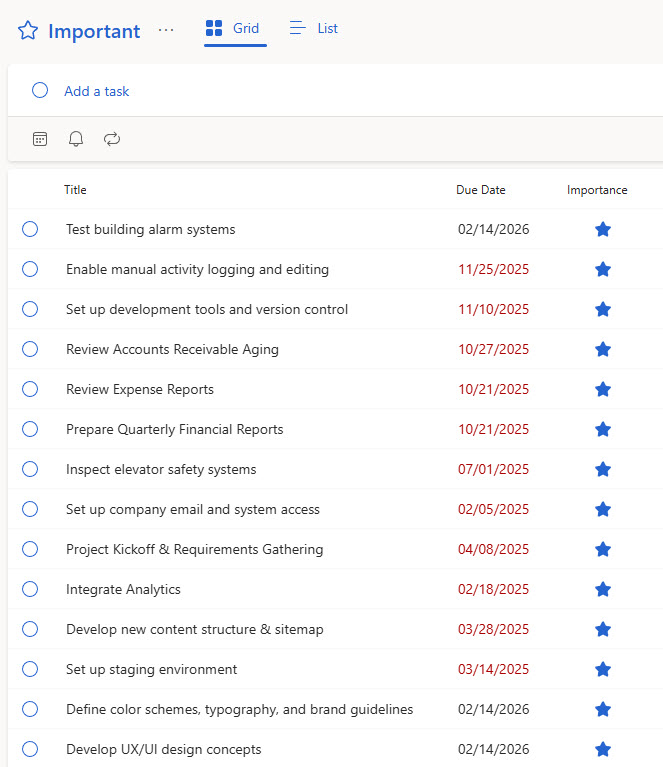The image size is (663, 767).
Task: Click the repeat recurrence icon
Action: pyautogui.click(x=112, y=139)
